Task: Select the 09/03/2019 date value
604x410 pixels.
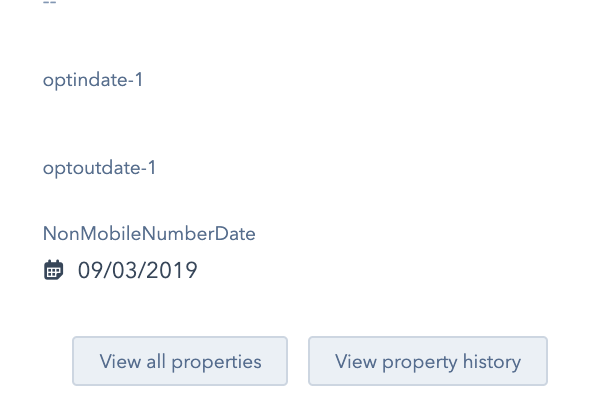Action: pos(138,270)
